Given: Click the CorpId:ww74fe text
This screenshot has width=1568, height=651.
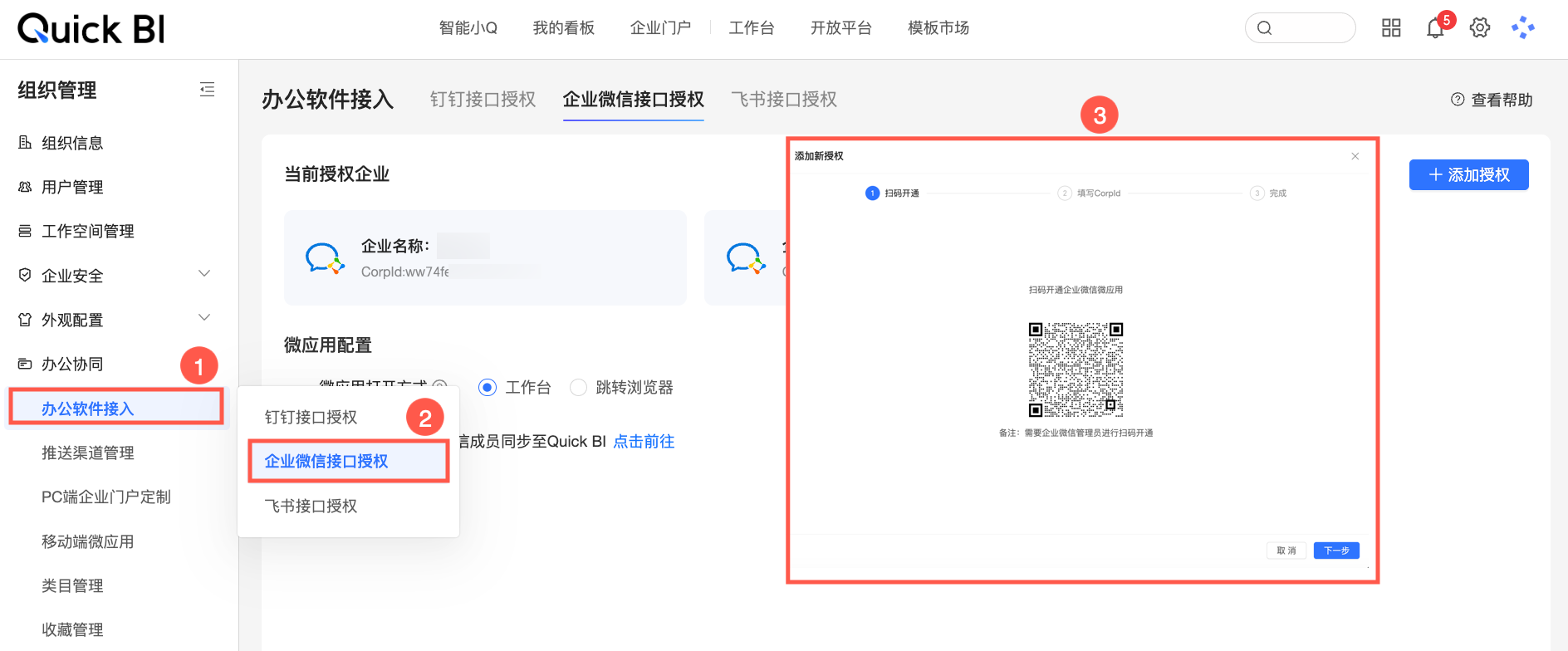Looking at the screenshot, I should (405, 272).
